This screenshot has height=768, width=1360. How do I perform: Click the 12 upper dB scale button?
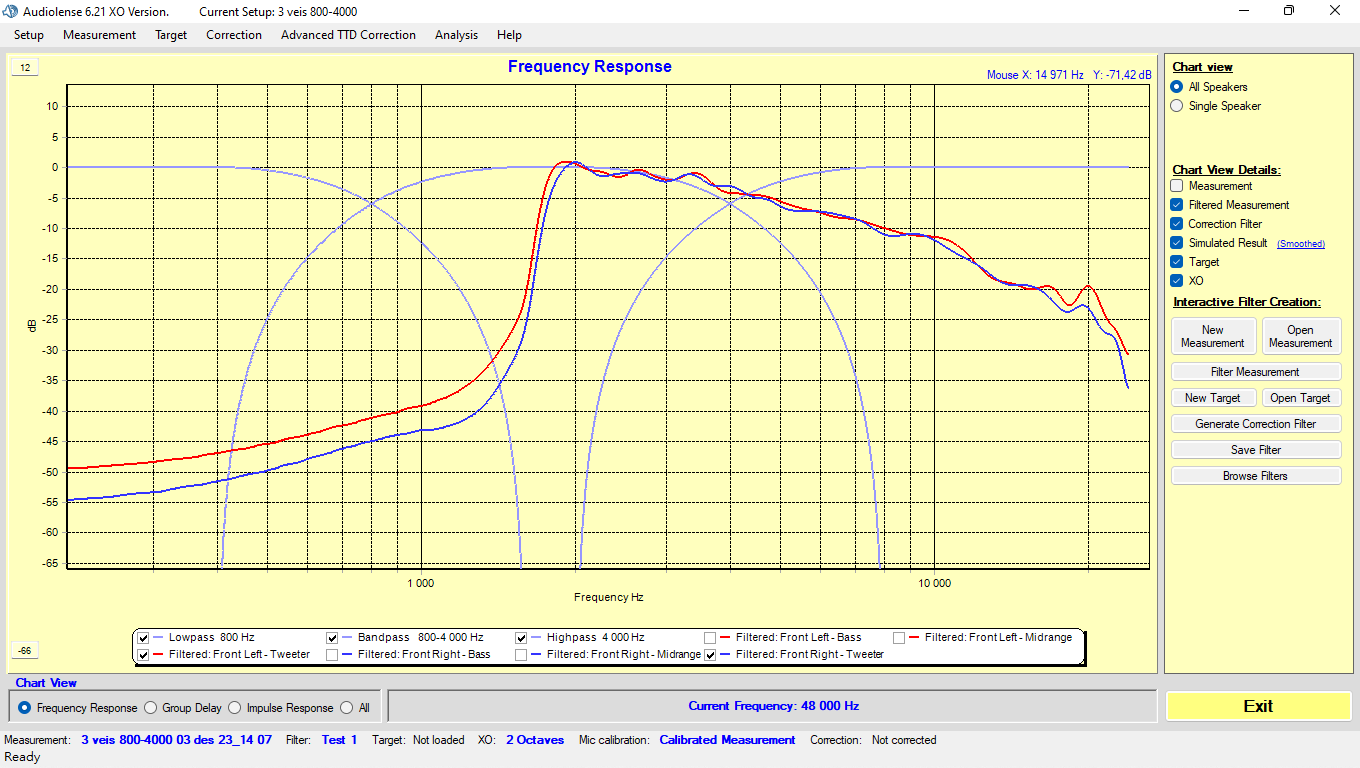[x=25, y=68]
